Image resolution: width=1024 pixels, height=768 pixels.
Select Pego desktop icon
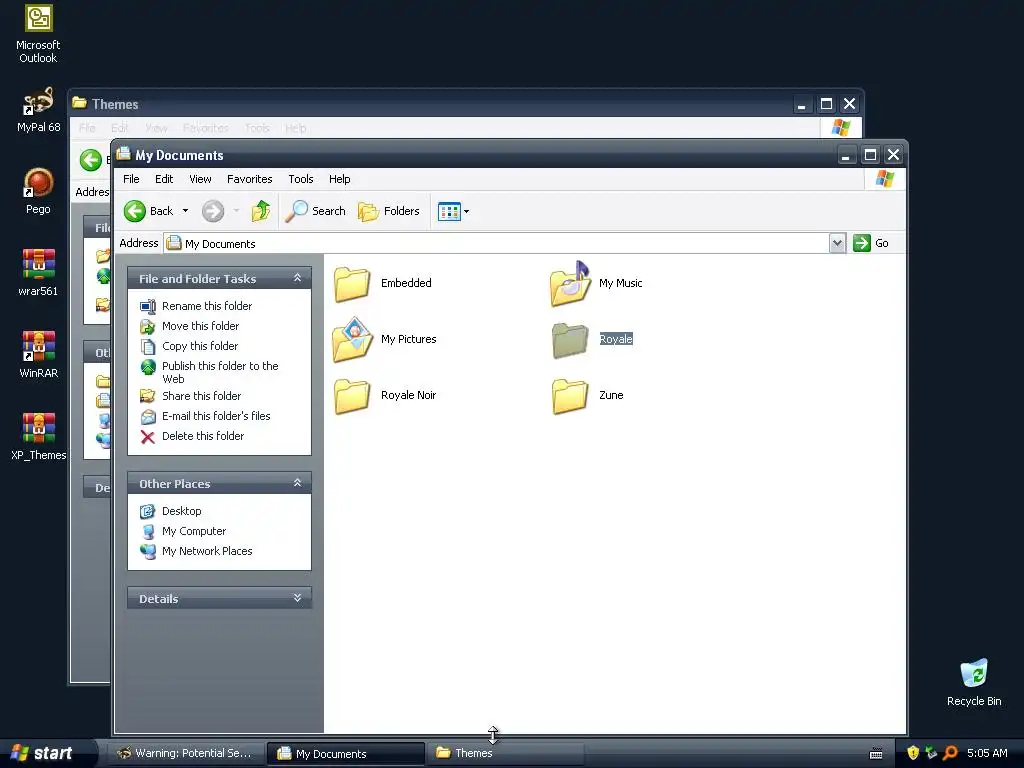[39, 191]
